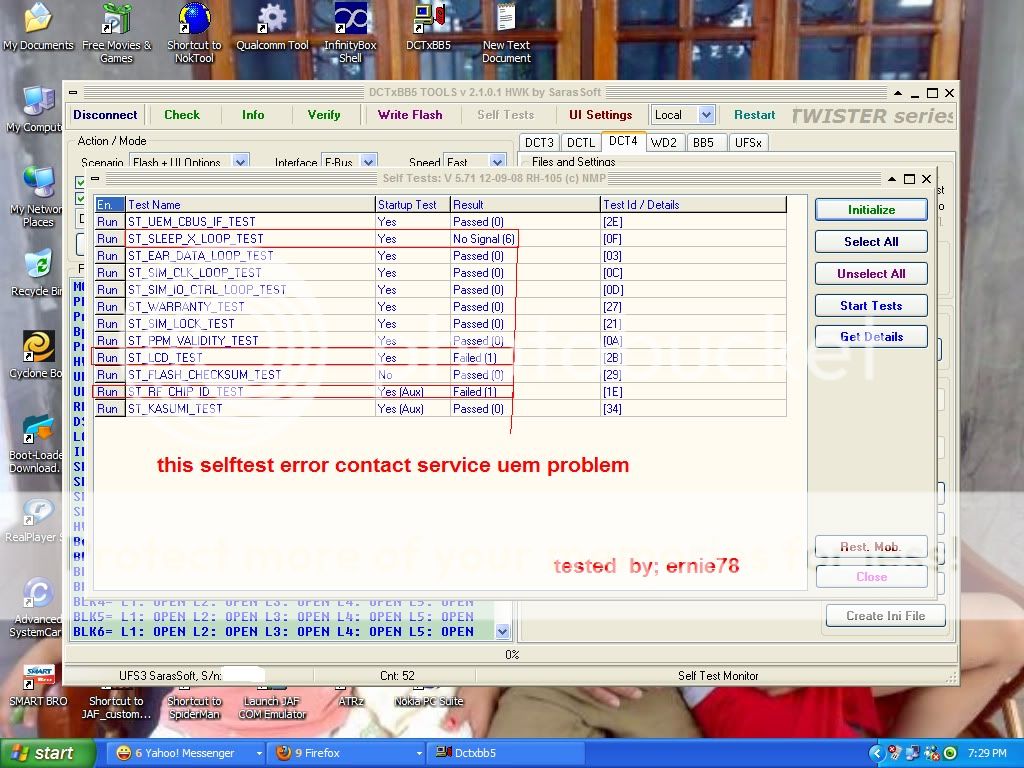Expand the Speed dropdown

point(498,161)
